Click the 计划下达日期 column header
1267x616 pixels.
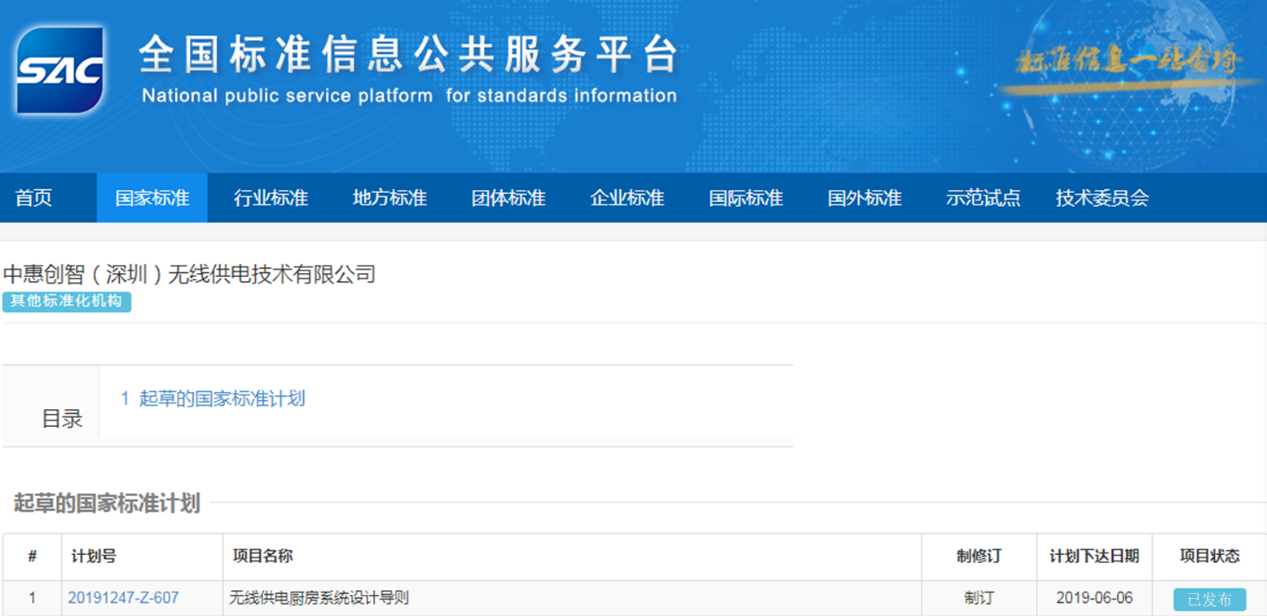point(1094,556)
